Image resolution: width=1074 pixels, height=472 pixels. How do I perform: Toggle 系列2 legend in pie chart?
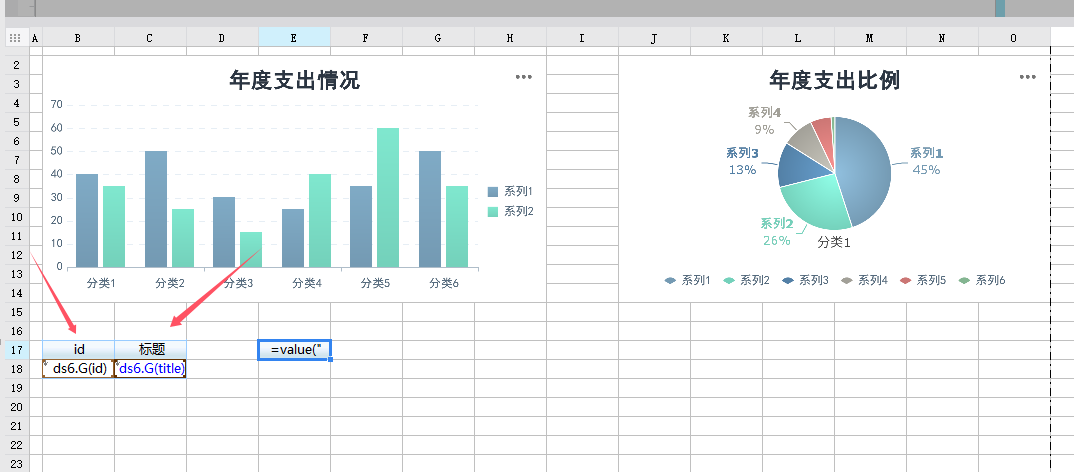747,280
